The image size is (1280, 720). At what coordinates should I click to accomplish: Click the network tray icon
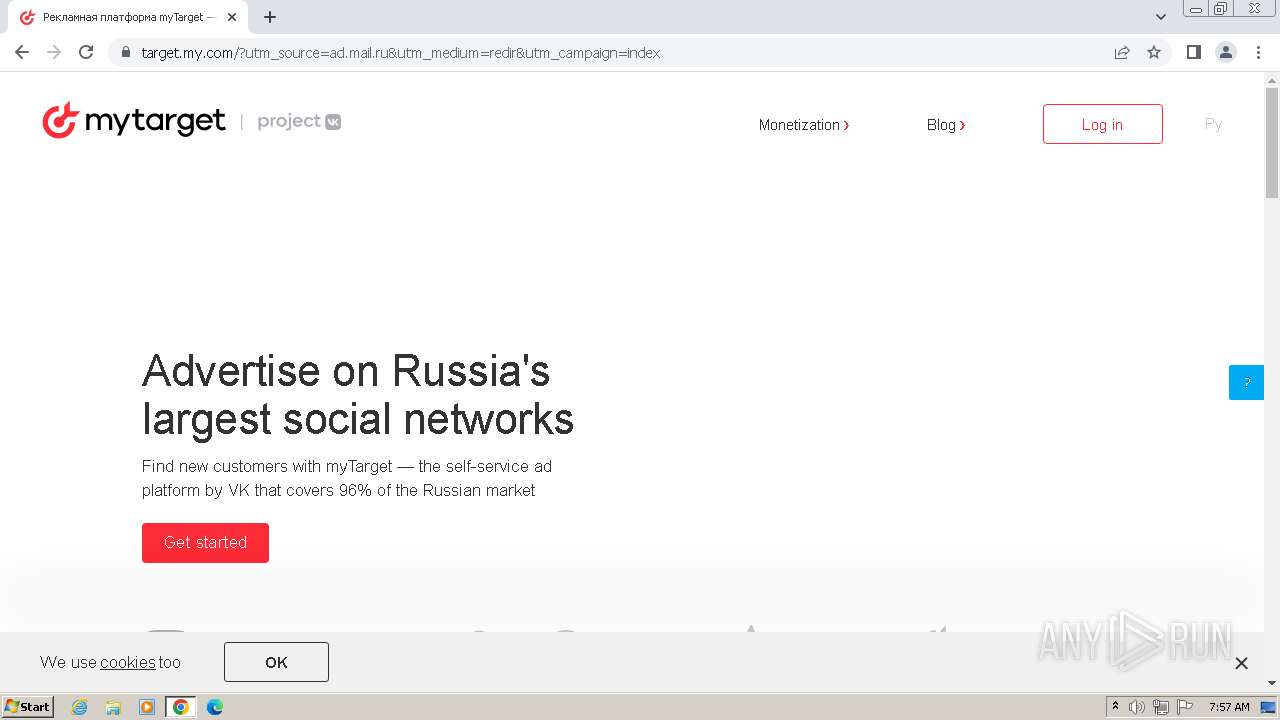click(x=1161, y=707)
